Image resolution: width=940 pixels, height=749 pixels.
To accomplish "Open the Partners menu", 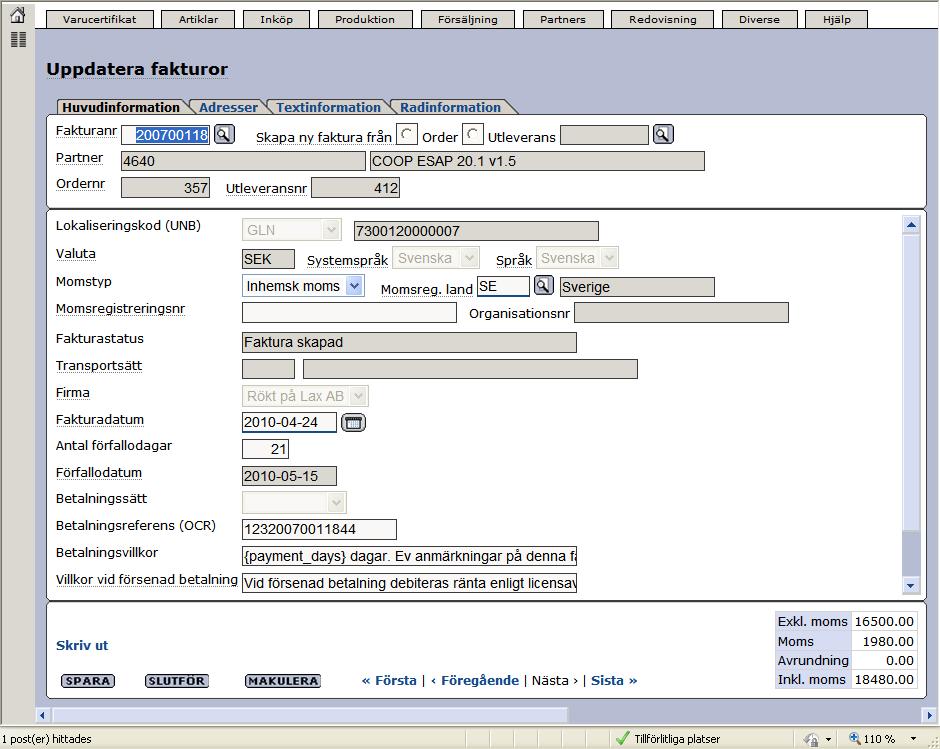I will click(x=563, y=19).
